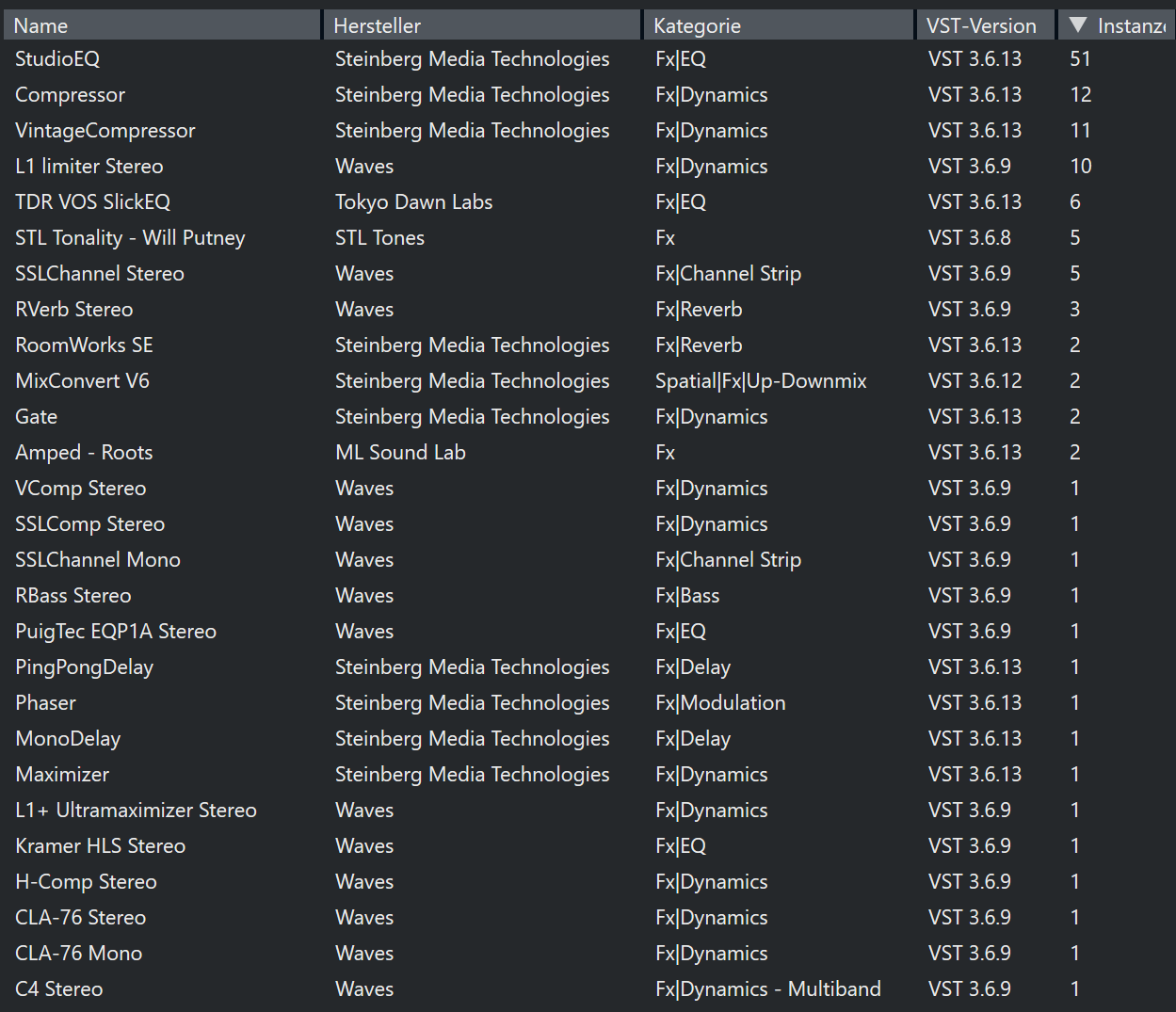
Task: Select the MixConvert V6 entry
Action: (82, 381)
